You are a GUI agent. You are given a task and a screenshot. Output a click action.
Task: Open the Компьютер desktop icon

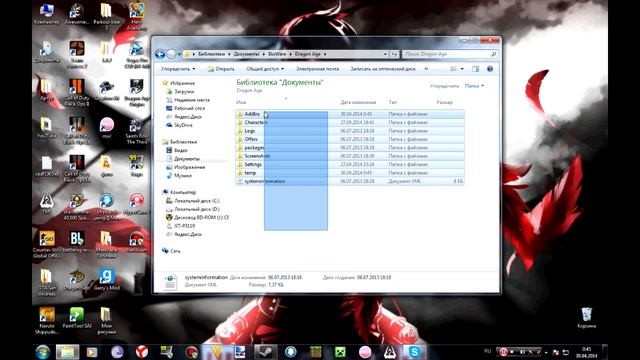click(x=47, y=14)
